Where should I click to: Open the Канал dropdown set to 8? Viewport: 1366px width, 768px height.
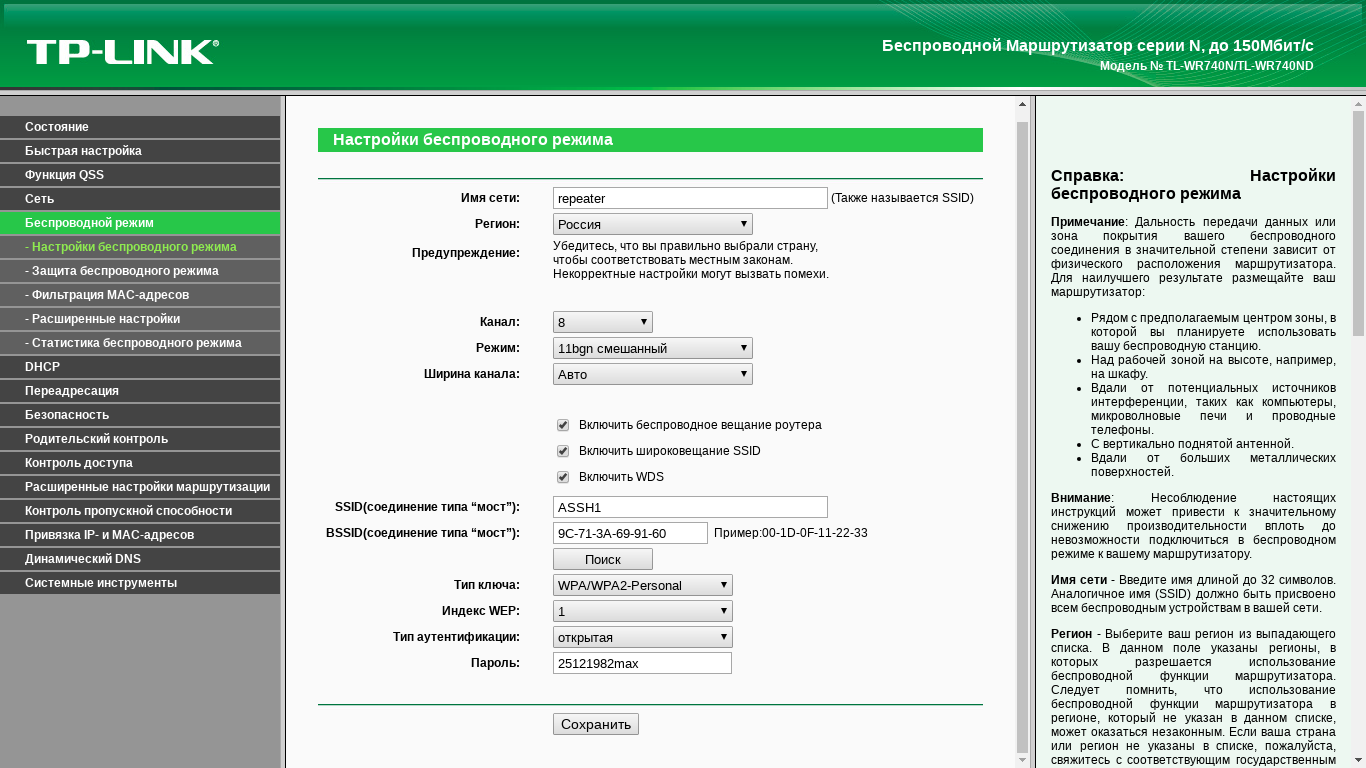[x=603, y=322]
